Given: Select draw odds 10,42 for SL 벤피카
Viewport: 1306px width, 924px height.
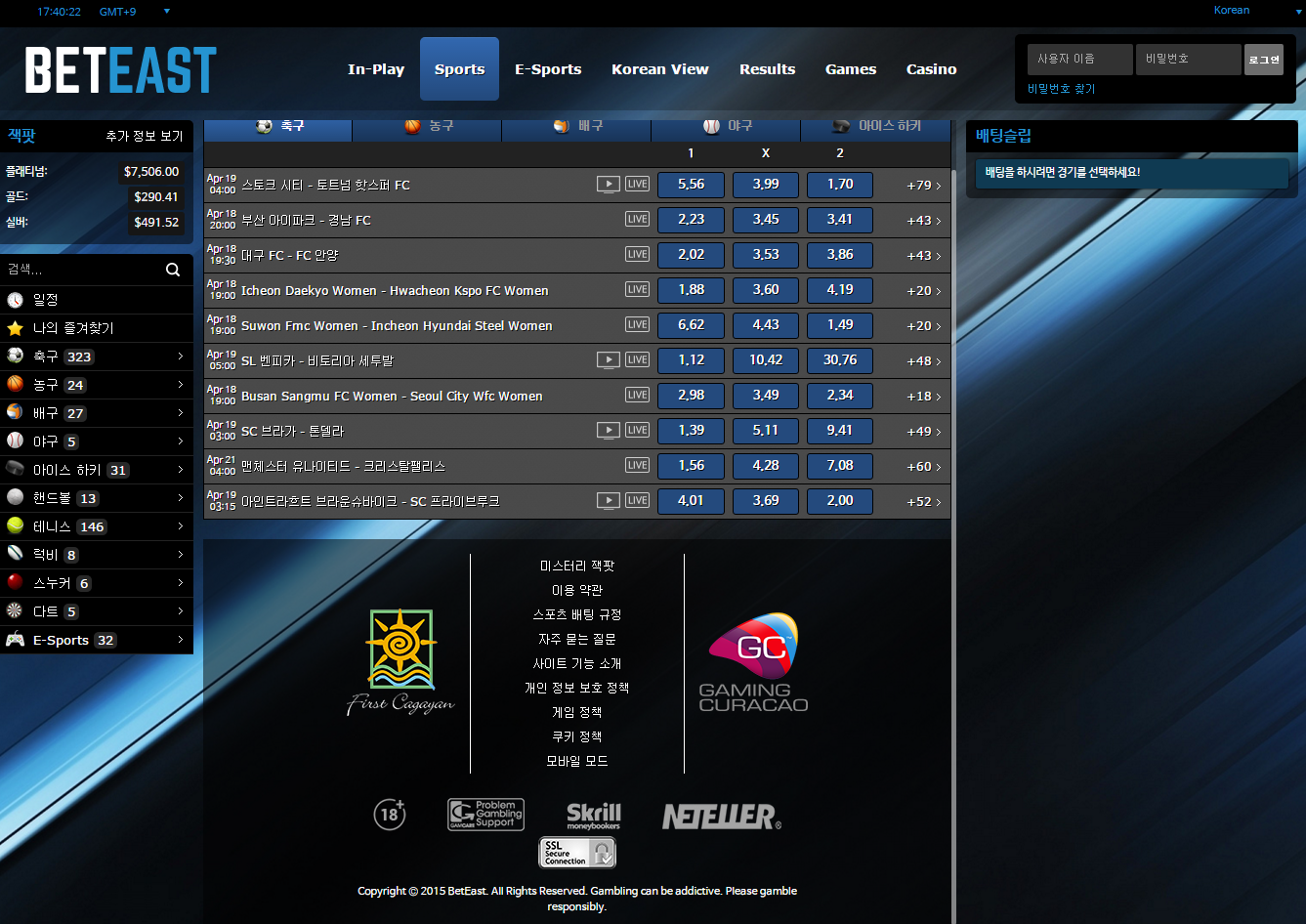Looking at the screenshot, I should tap(766, 360).
